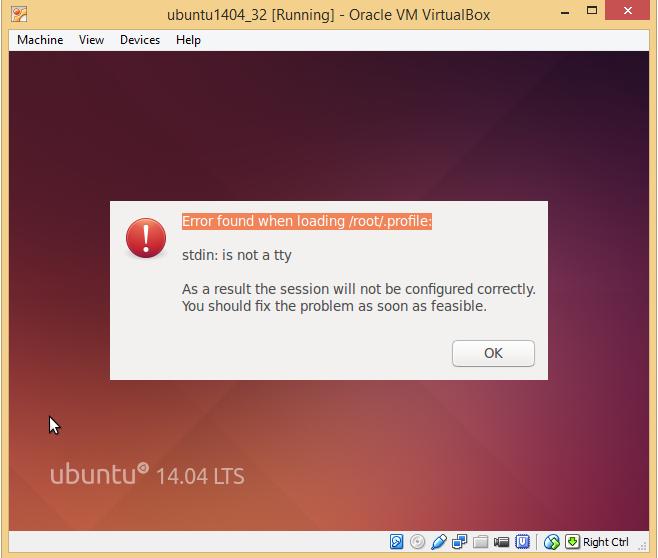Open the Devices menu
658x558 pixels.
pyautogui.click(x=140, y=40)
